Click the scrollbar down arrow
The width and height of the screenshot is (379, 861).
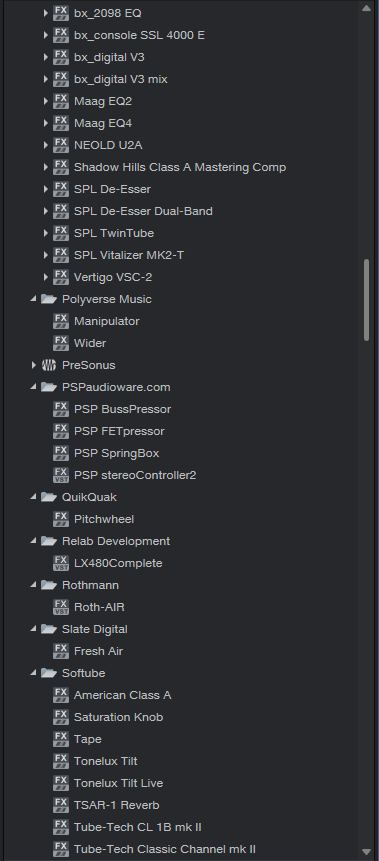point(367,852)
